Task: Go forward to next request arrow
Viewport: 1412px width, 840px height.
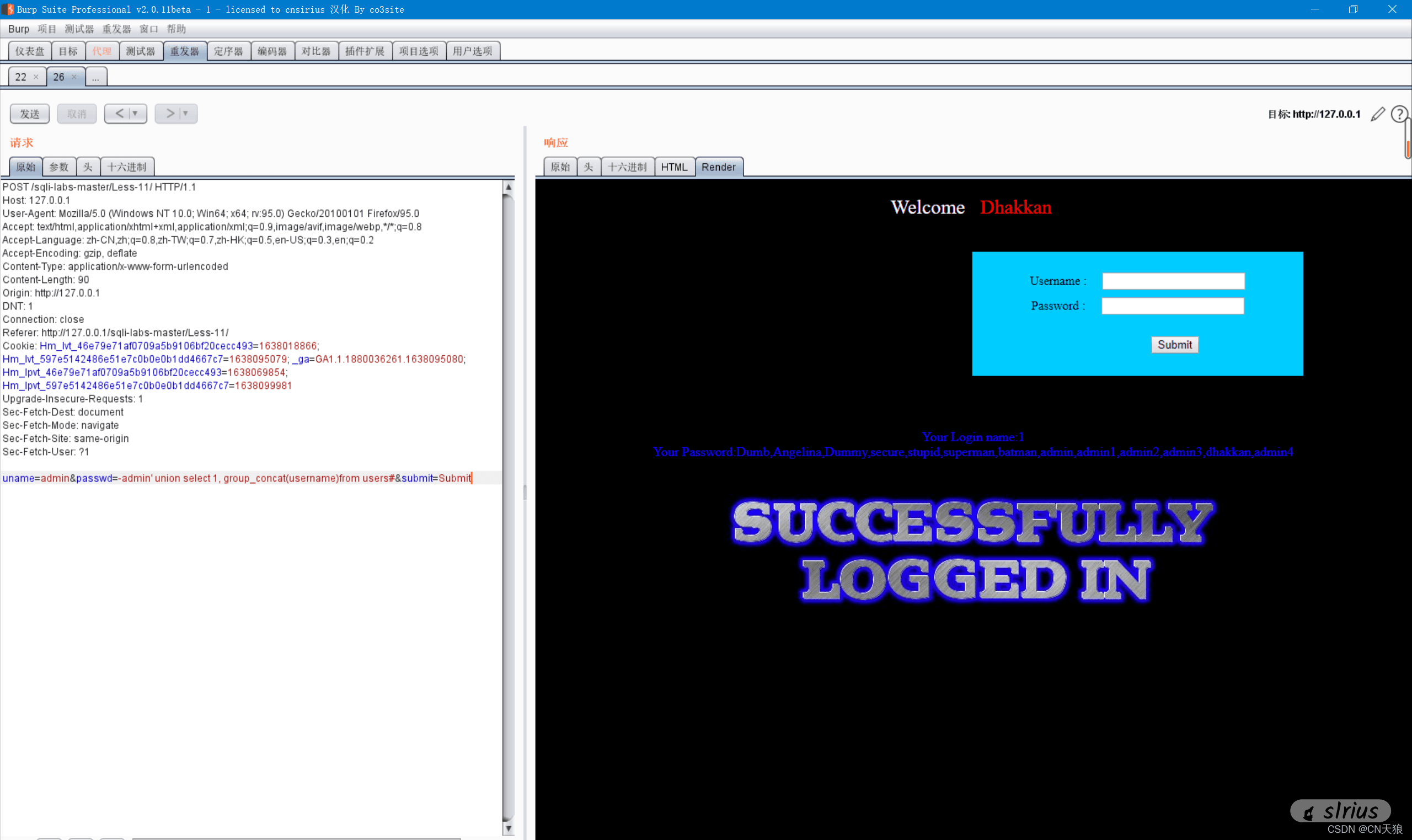Action: tap(170, 114)
